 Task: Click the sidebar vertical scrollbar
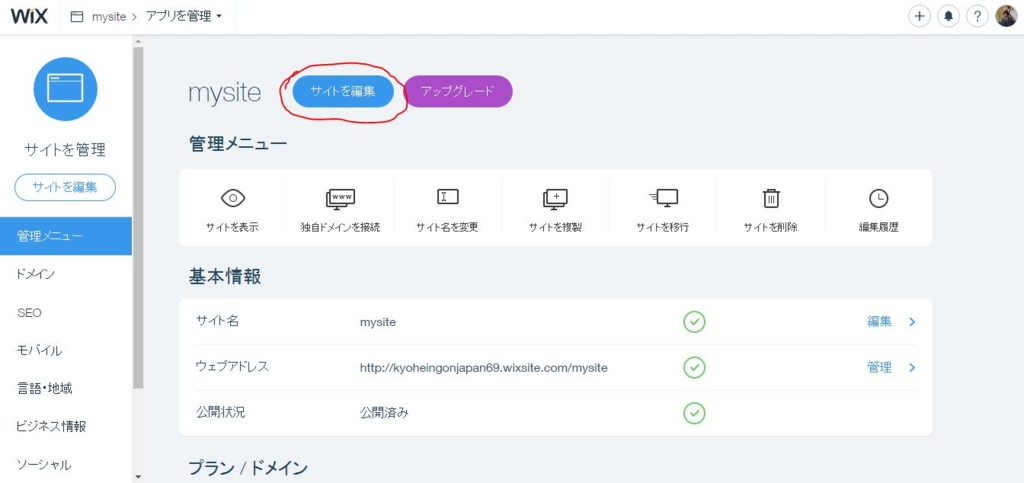pyautogui.click(x=138, y=217)
